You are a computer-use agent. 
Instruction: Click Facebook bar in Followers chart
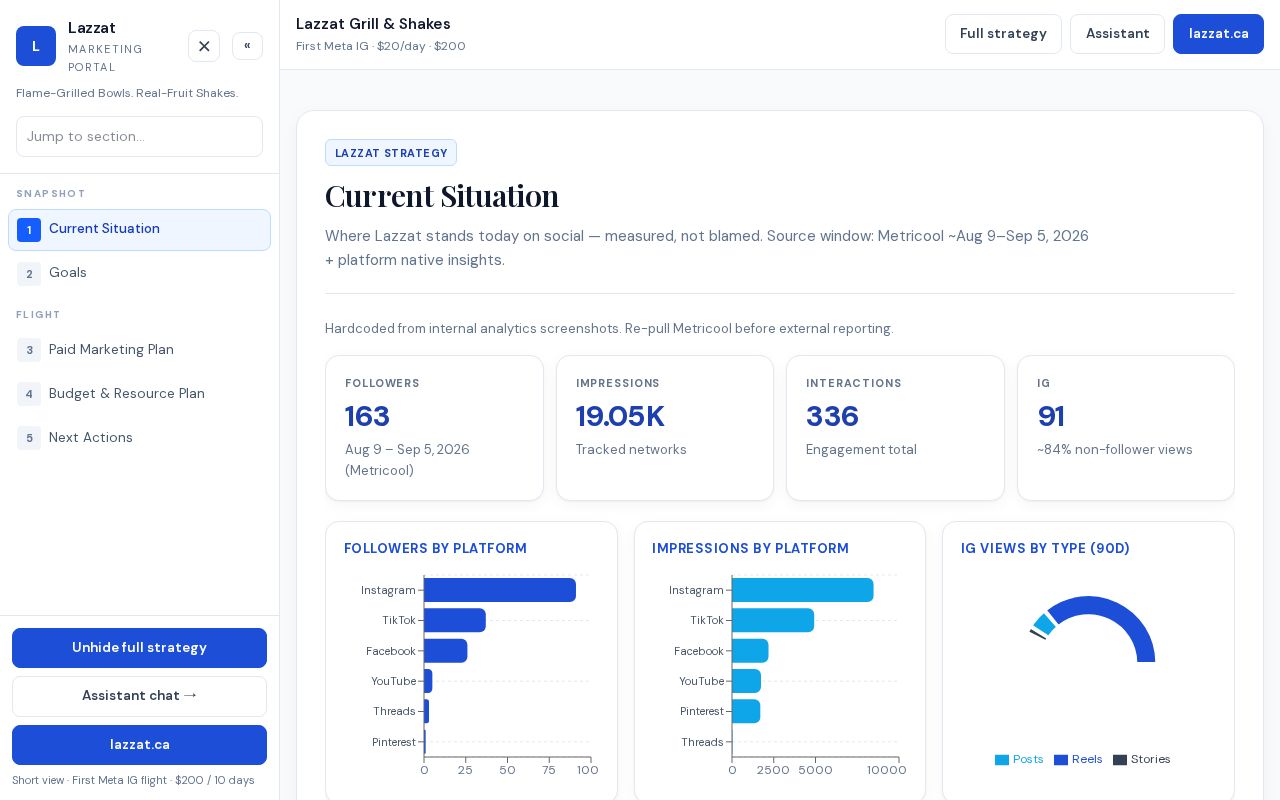tap(446, 651)
